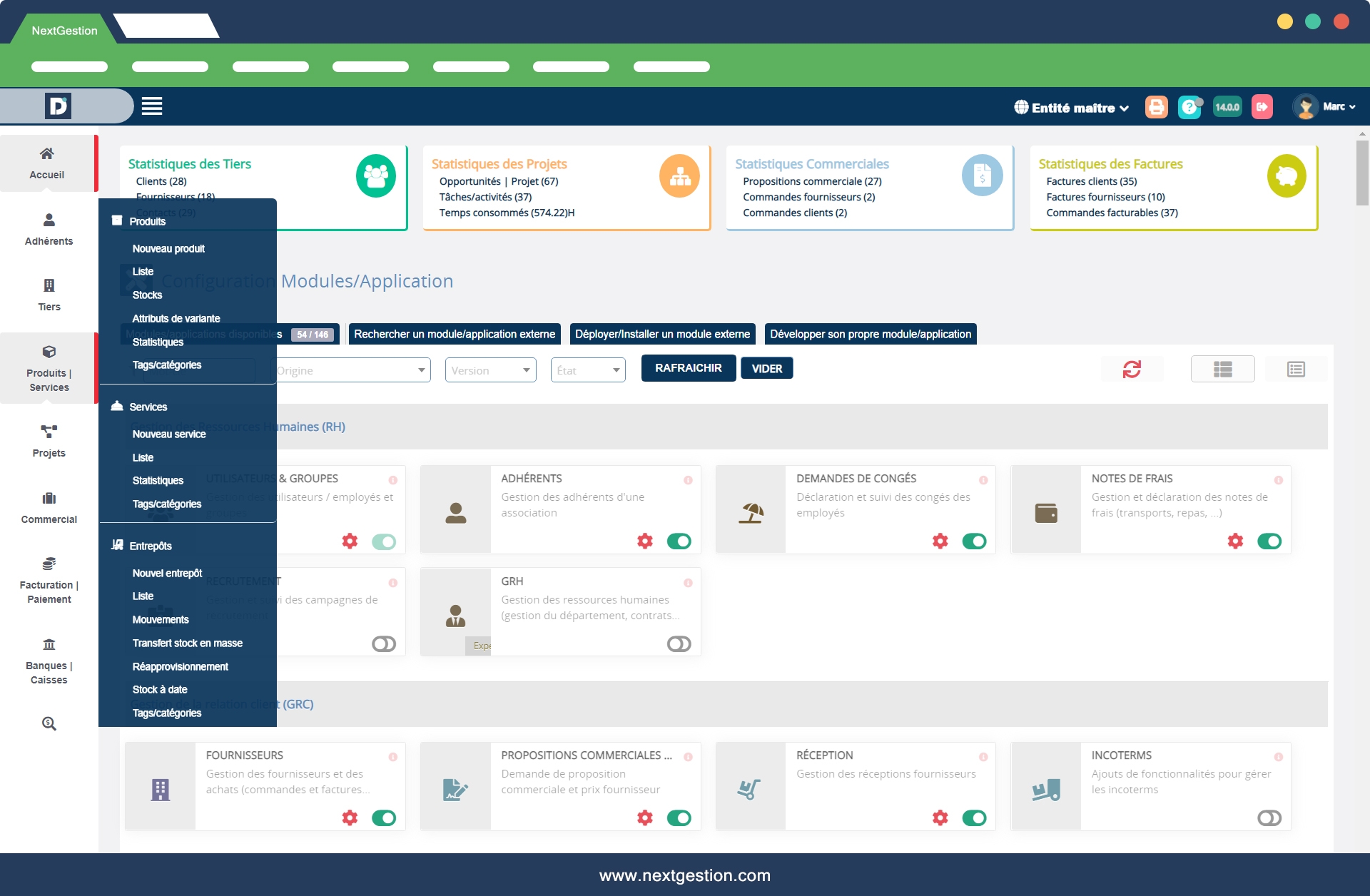Screen dimensions: 1370x896
Task: Enable the Incoterms module toggle
Action: 1269,818
